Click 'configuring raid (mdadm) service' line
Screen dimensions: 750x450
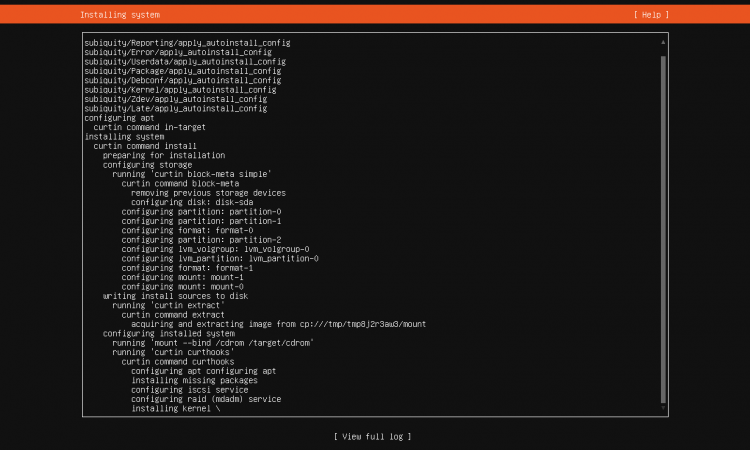pos(206,399)
